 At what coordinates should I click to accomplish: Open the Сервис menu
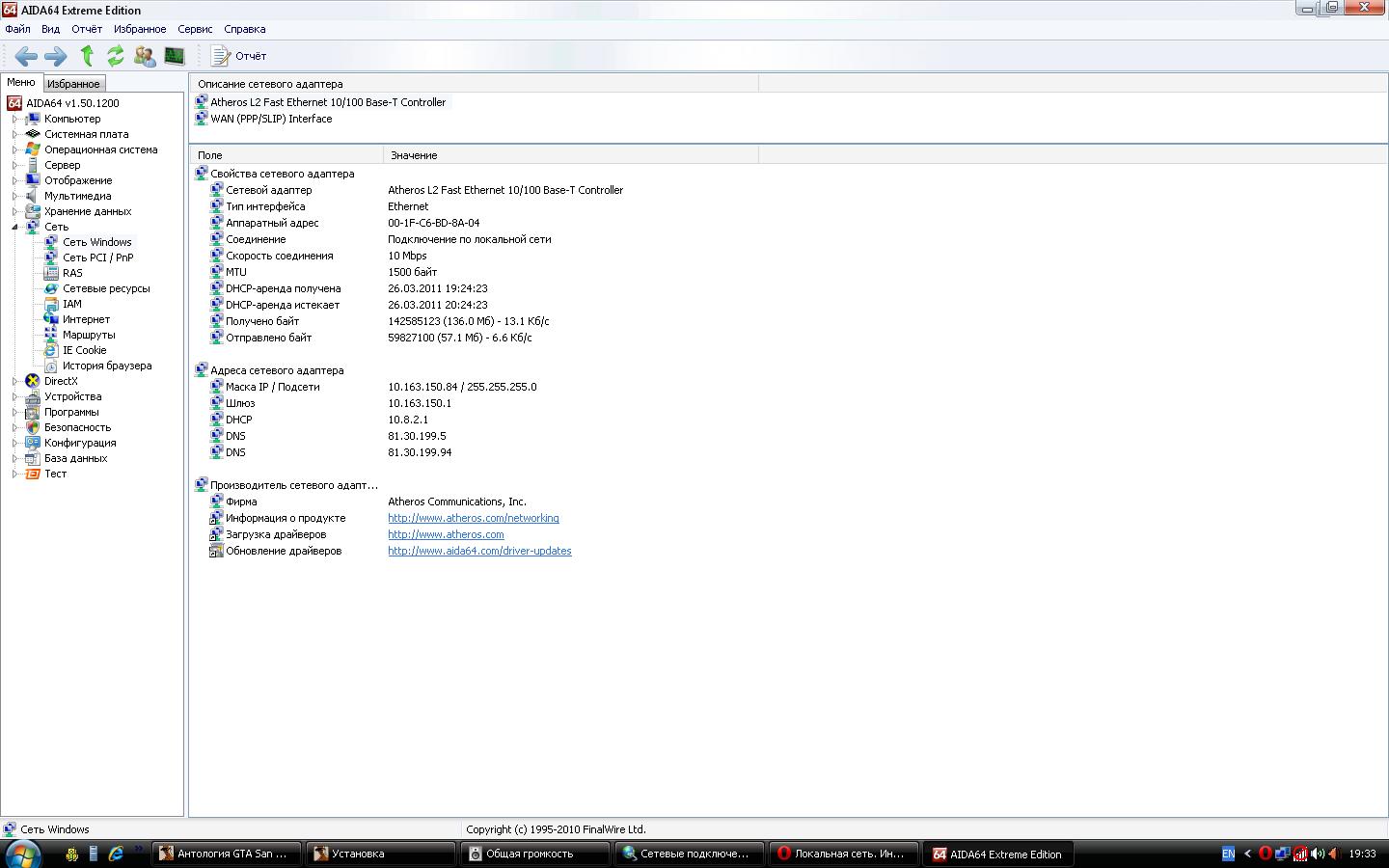pyautogui.click(x=195, y=29)
